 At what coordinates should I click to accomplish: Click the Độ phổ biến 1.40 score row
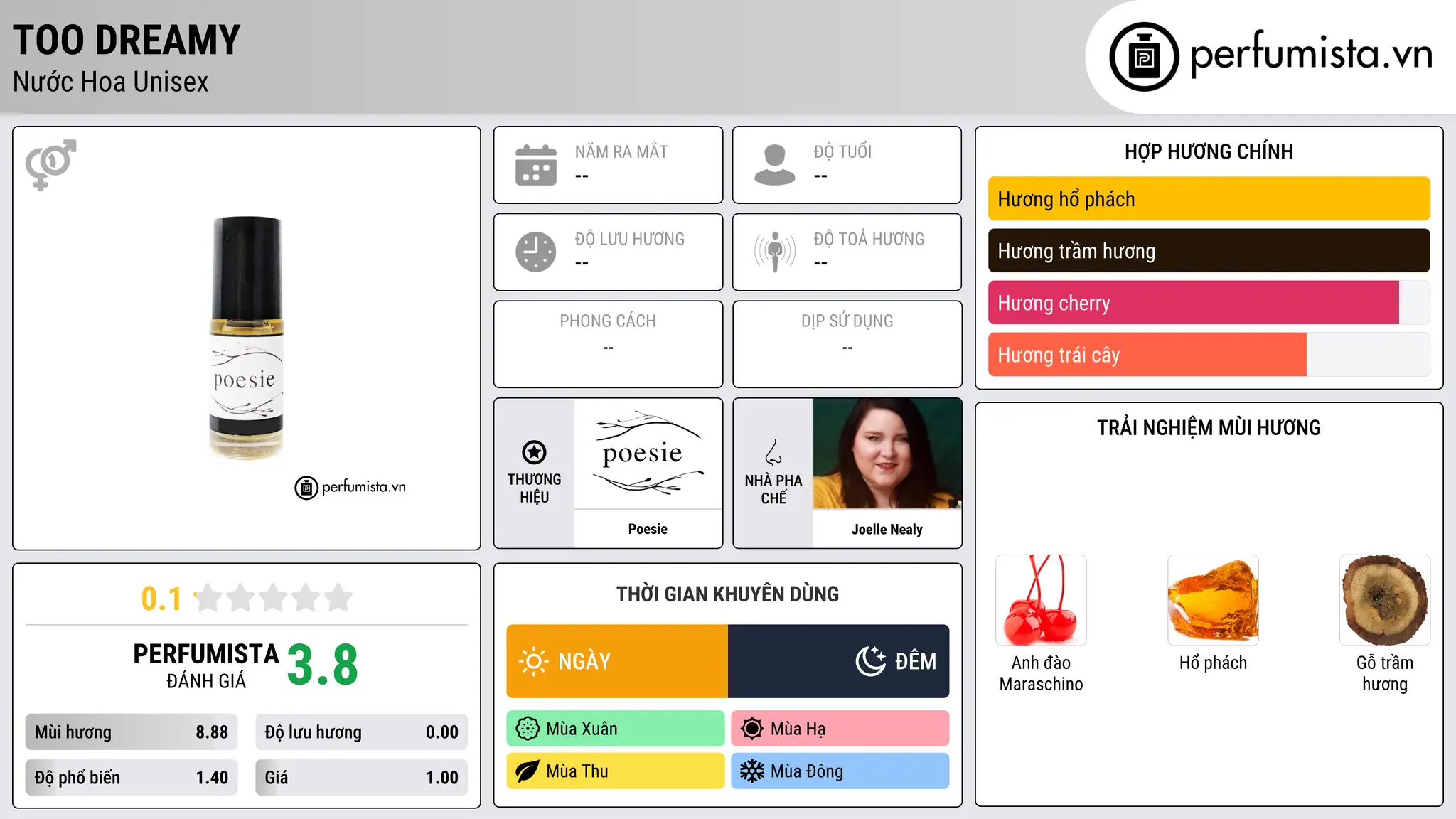point(132,778)
